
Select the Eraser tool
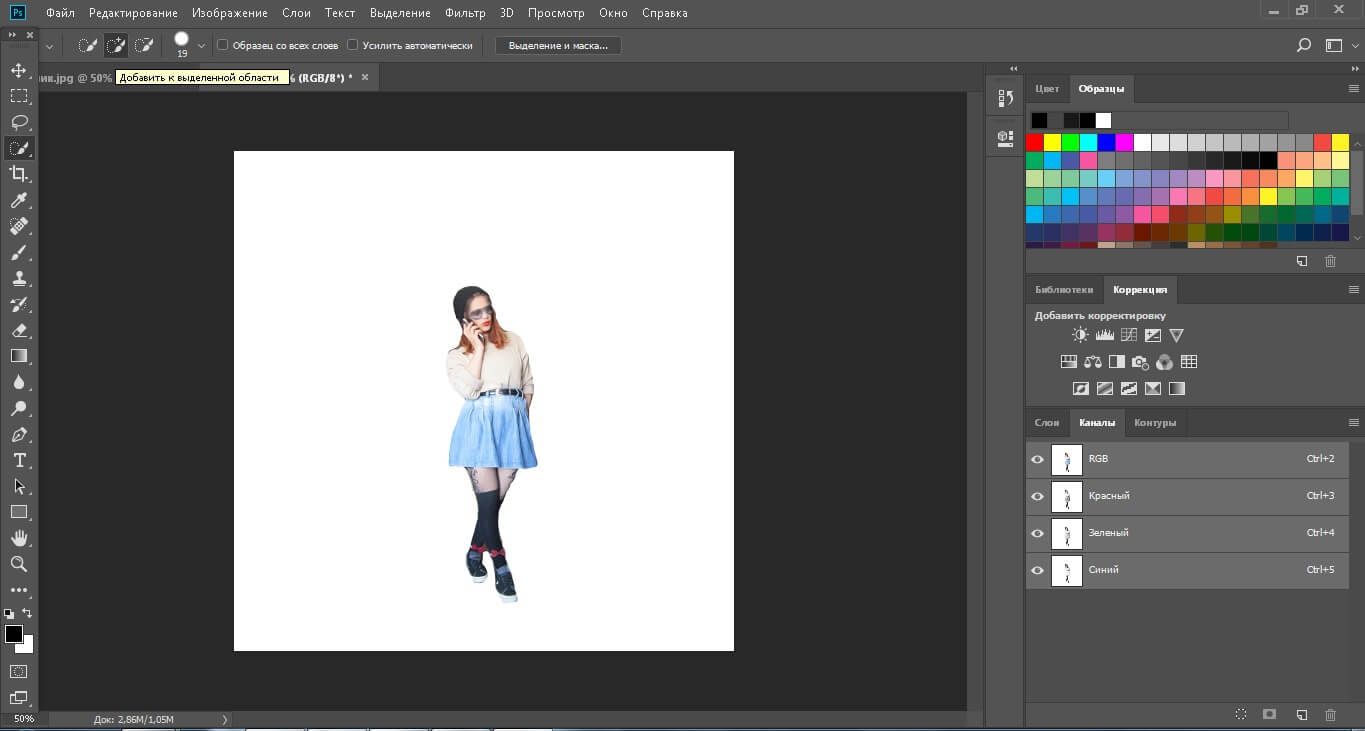point(18,330)
